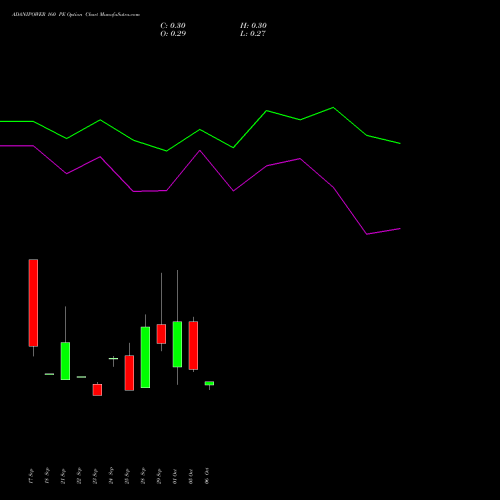This screenshot has height=500, width=500.
Task: Select the tall green candlestick above 28 Sep
Action: [x=145, y=357]
